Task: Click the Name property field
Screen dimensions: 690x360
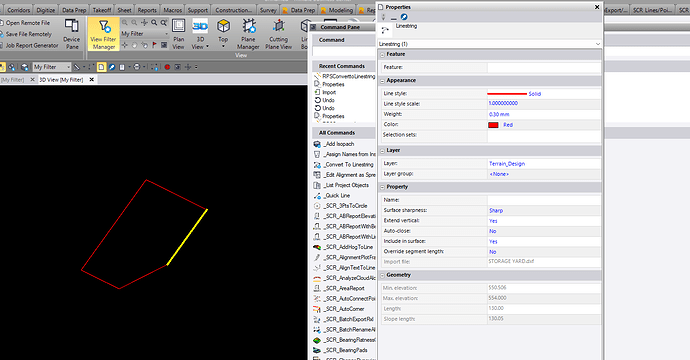Action: (544, 200)
